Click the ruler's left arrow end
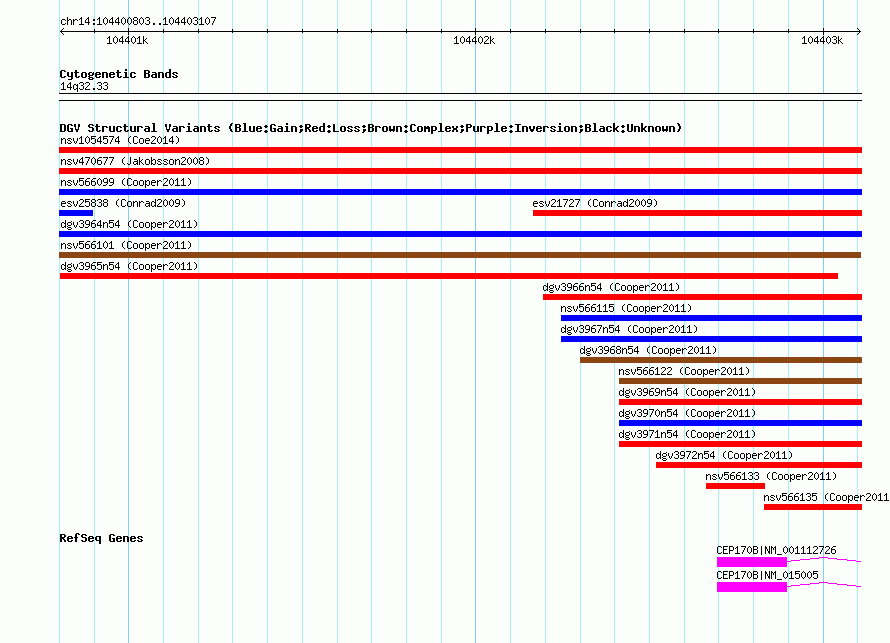Screen dimensions: 890x643 pyautogui.click(x=62, y=31)
